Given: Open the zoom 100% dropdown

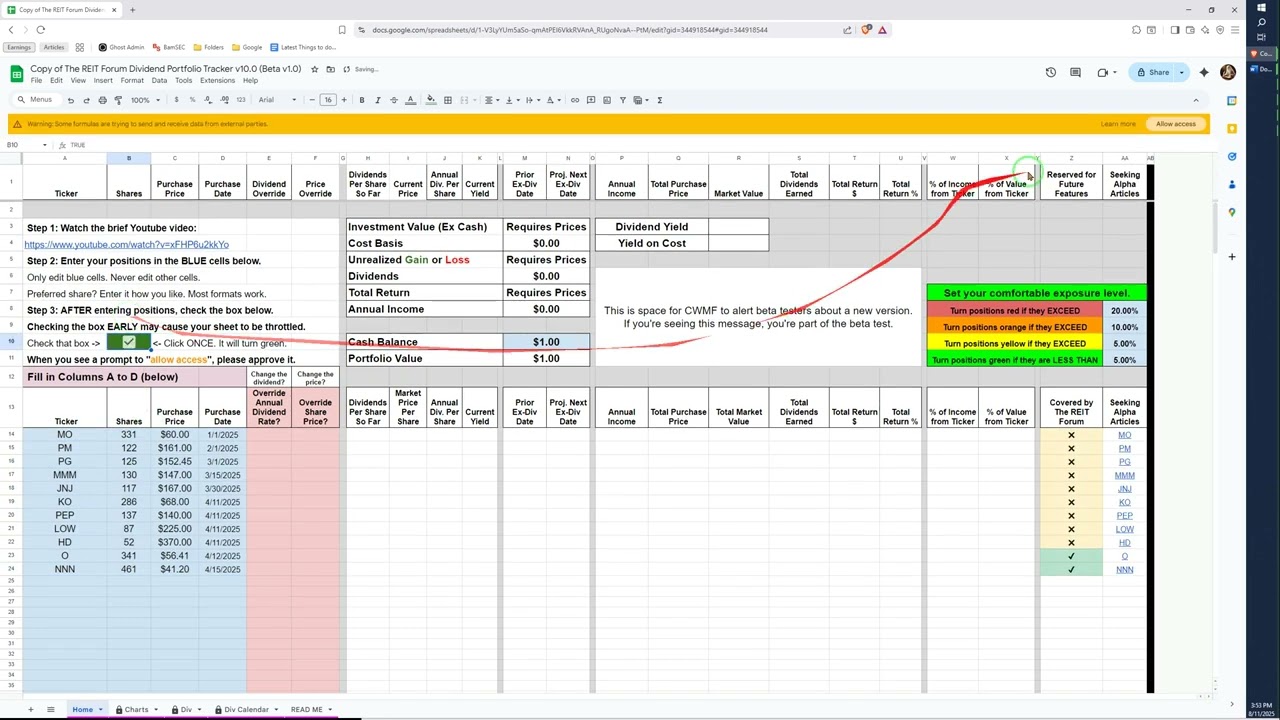Looking at the screenshot, I should [144, 100].
